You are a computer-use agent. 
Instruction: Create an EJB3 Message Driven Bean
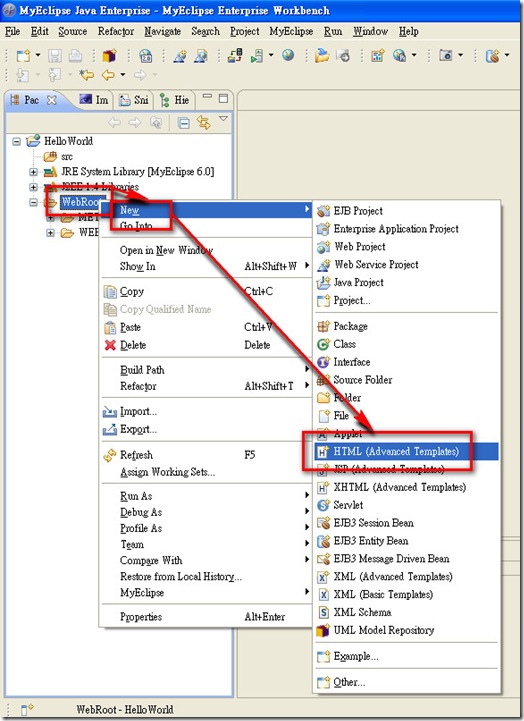click(406, 559)
